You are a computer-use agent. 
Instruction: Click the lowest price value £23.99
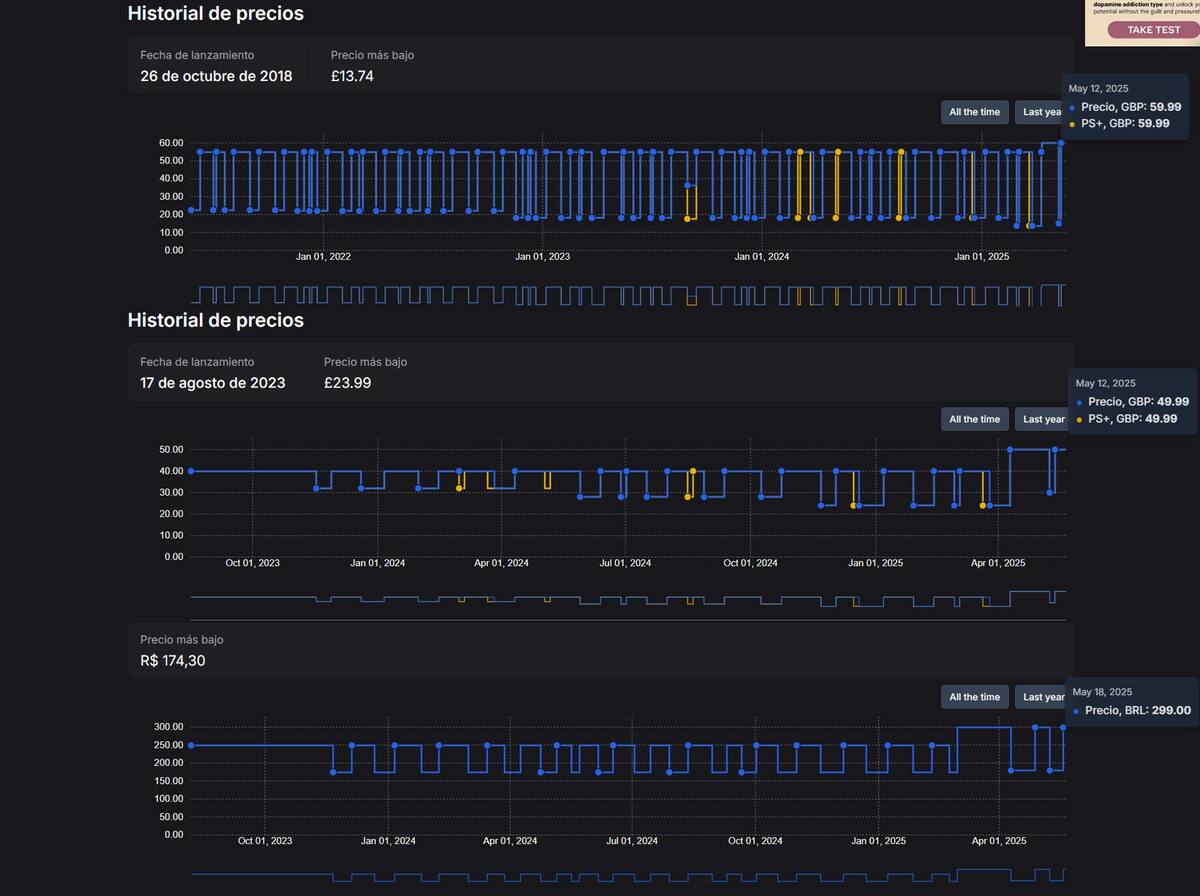[x=347, y=383]
